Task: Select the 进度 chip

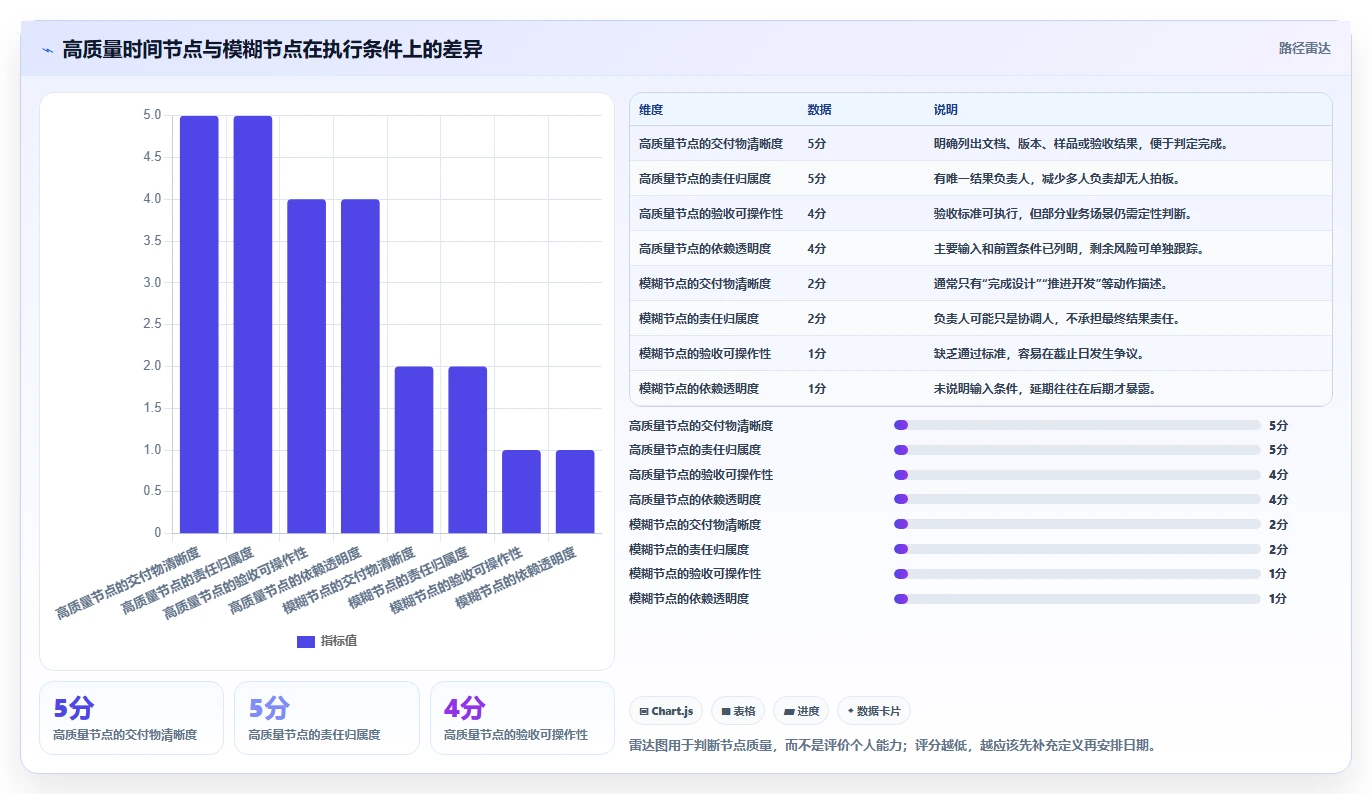Action: click(801, 711)
